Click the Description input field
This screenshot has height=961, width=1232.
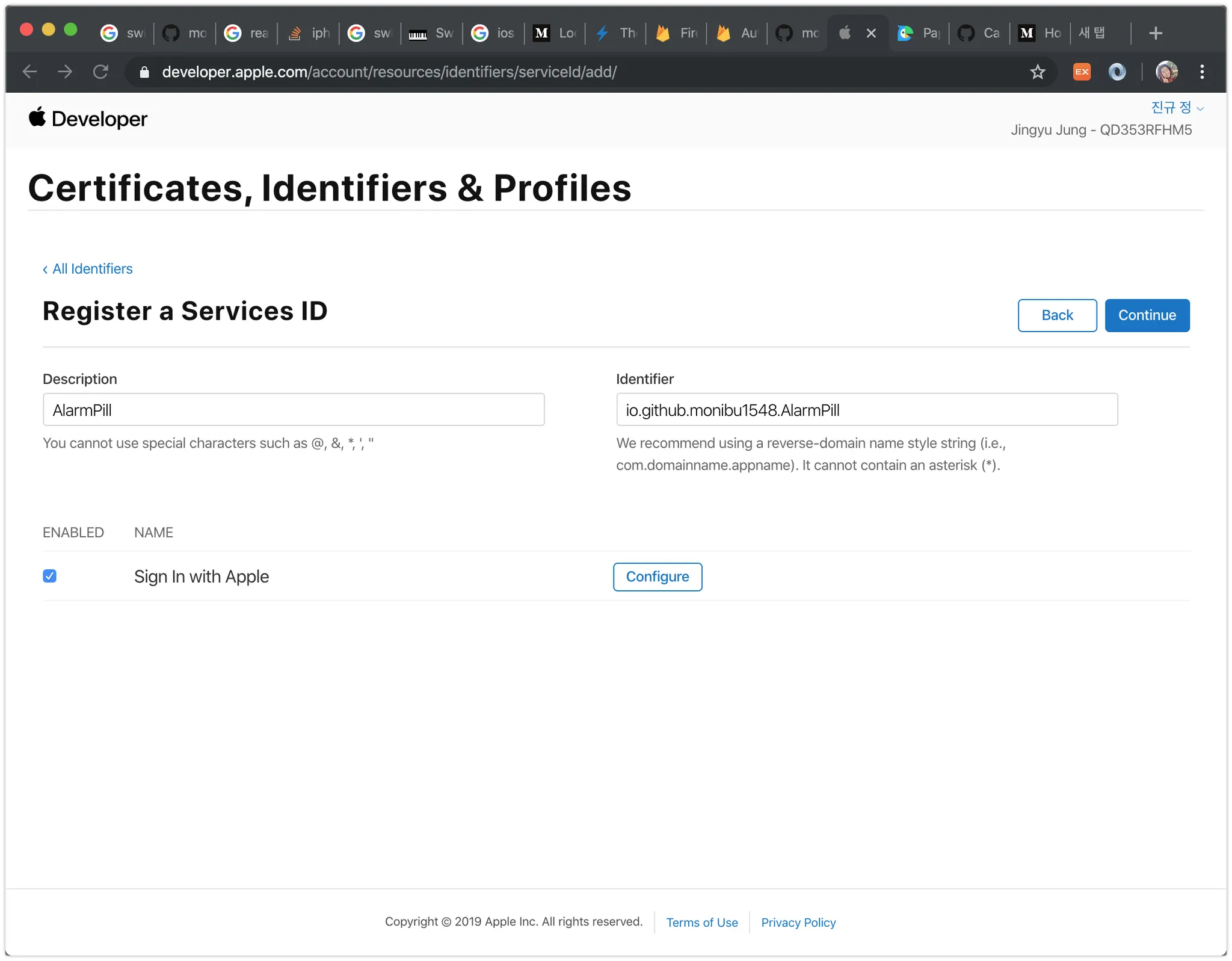(294, 410)
